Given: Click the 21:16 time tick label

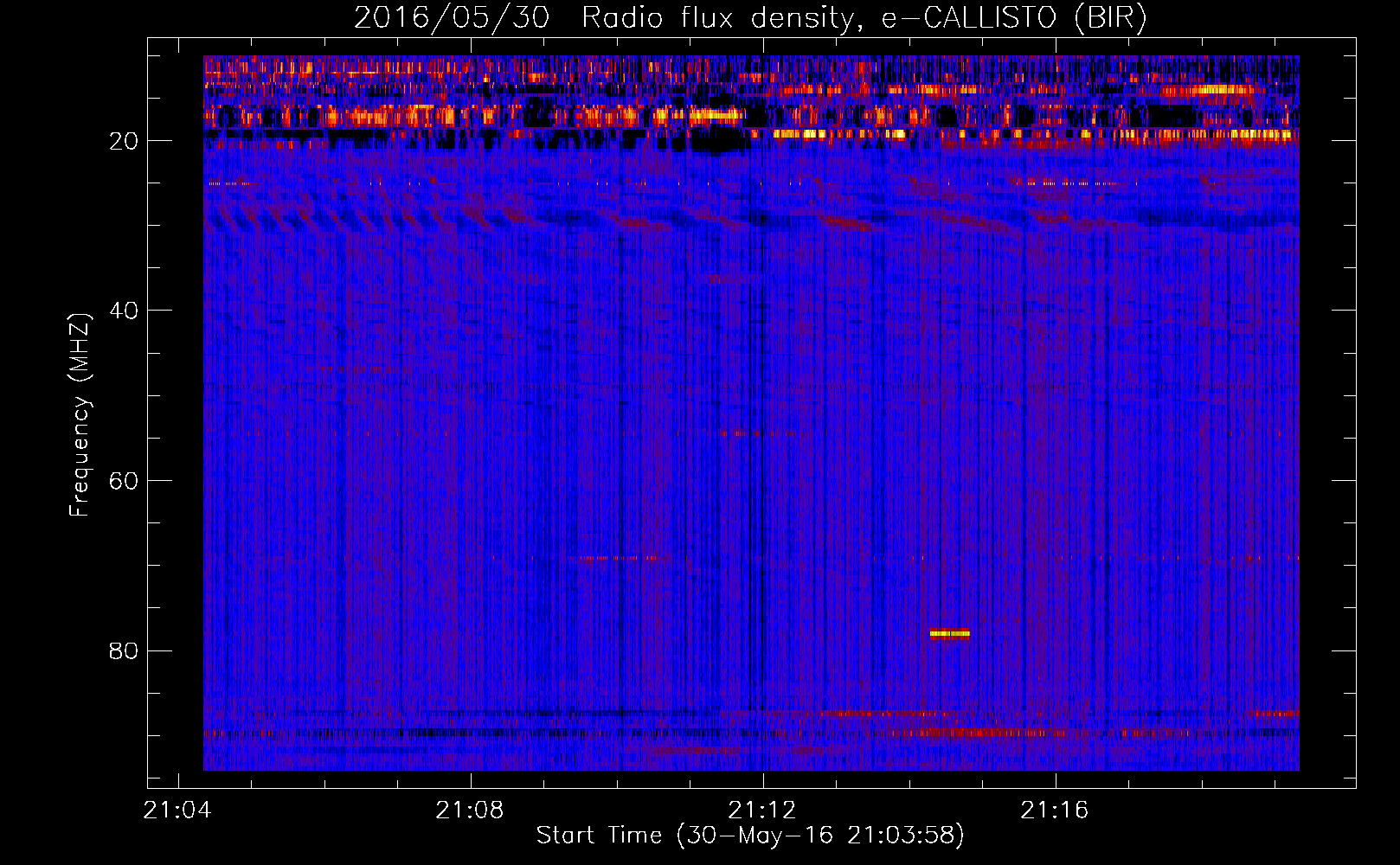Looking at the screenshot, I should pos(1055,811).
